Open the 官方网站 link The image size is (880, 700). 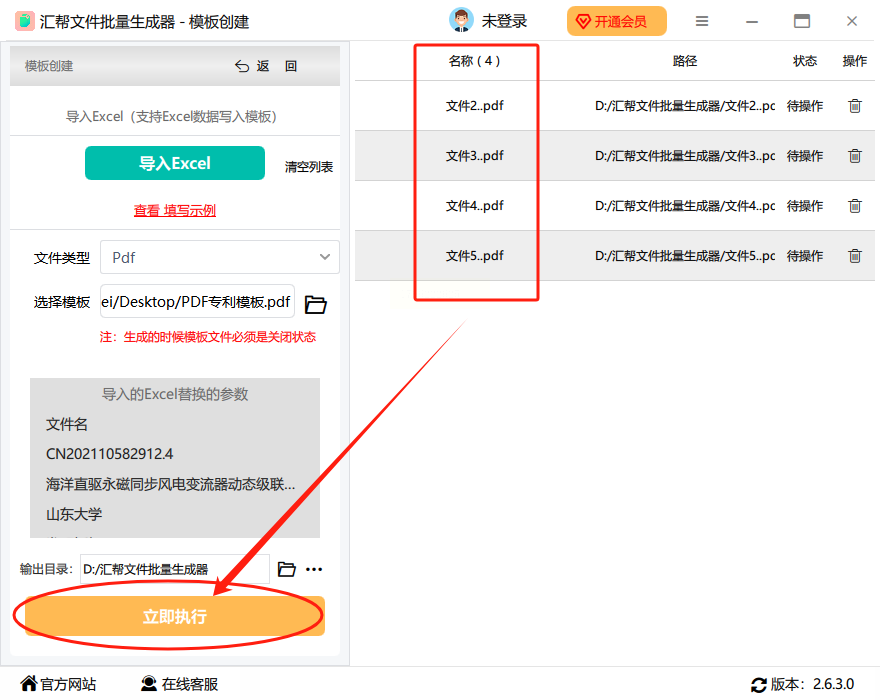point(58,684)
